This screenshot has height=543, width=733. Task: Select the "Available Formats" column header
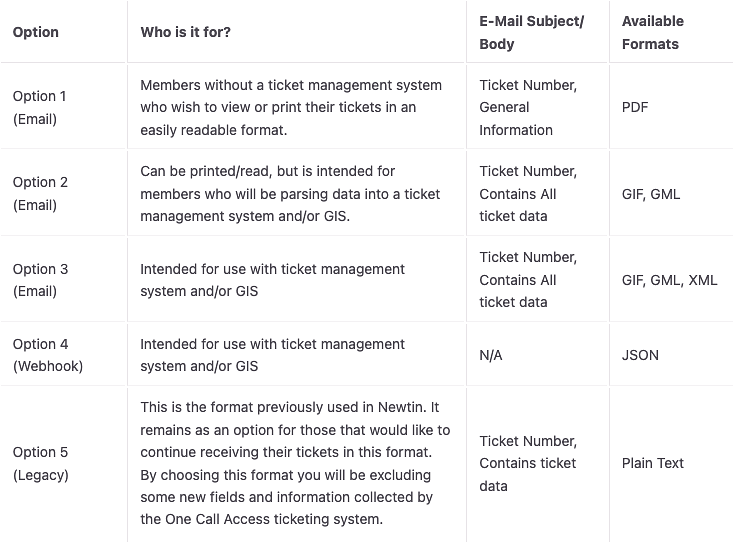pos(652,32)
